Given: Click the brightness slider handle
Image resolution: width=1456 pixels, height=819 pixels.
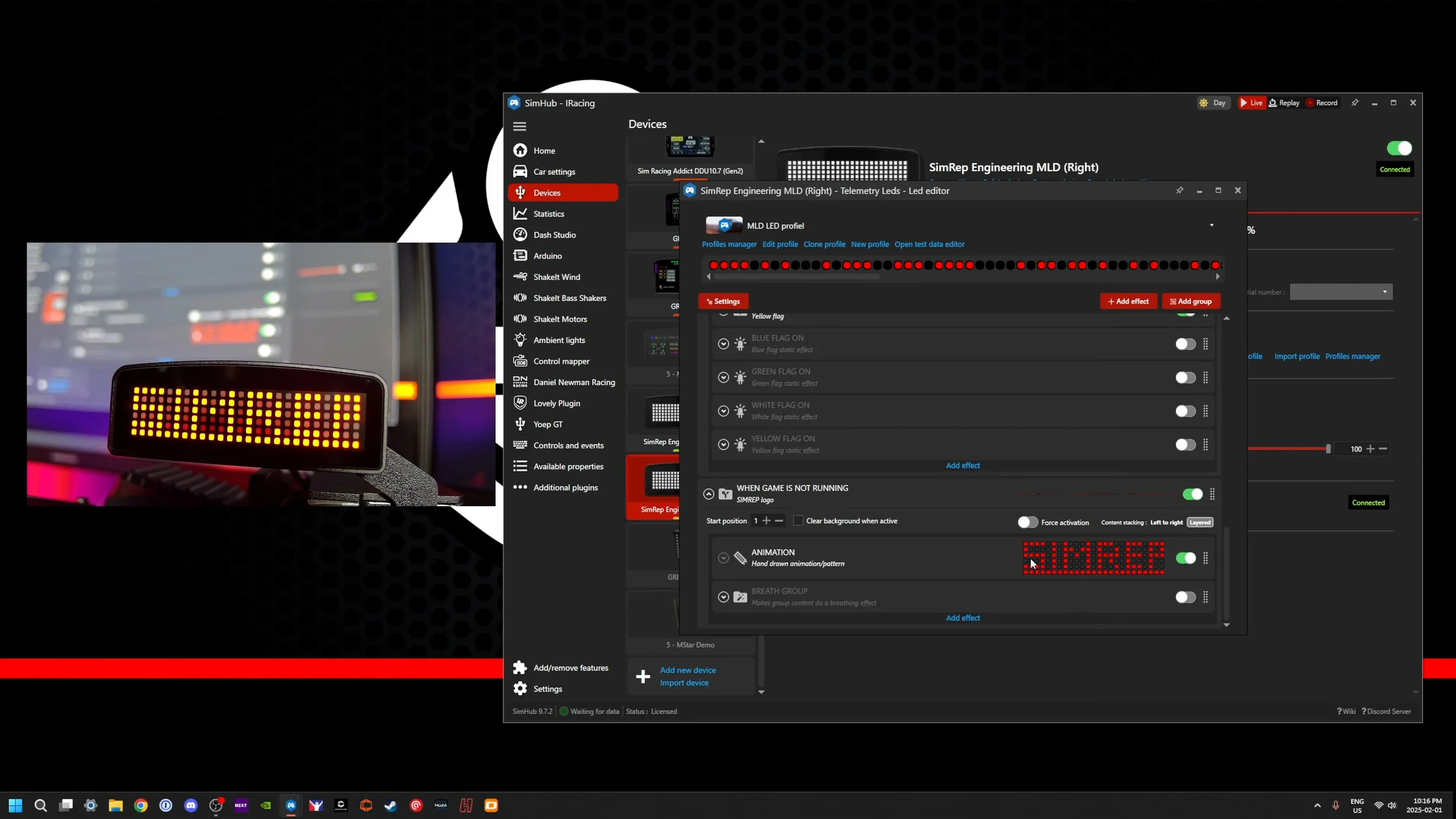Looking at the screenshot, I should coord(1328,449).
